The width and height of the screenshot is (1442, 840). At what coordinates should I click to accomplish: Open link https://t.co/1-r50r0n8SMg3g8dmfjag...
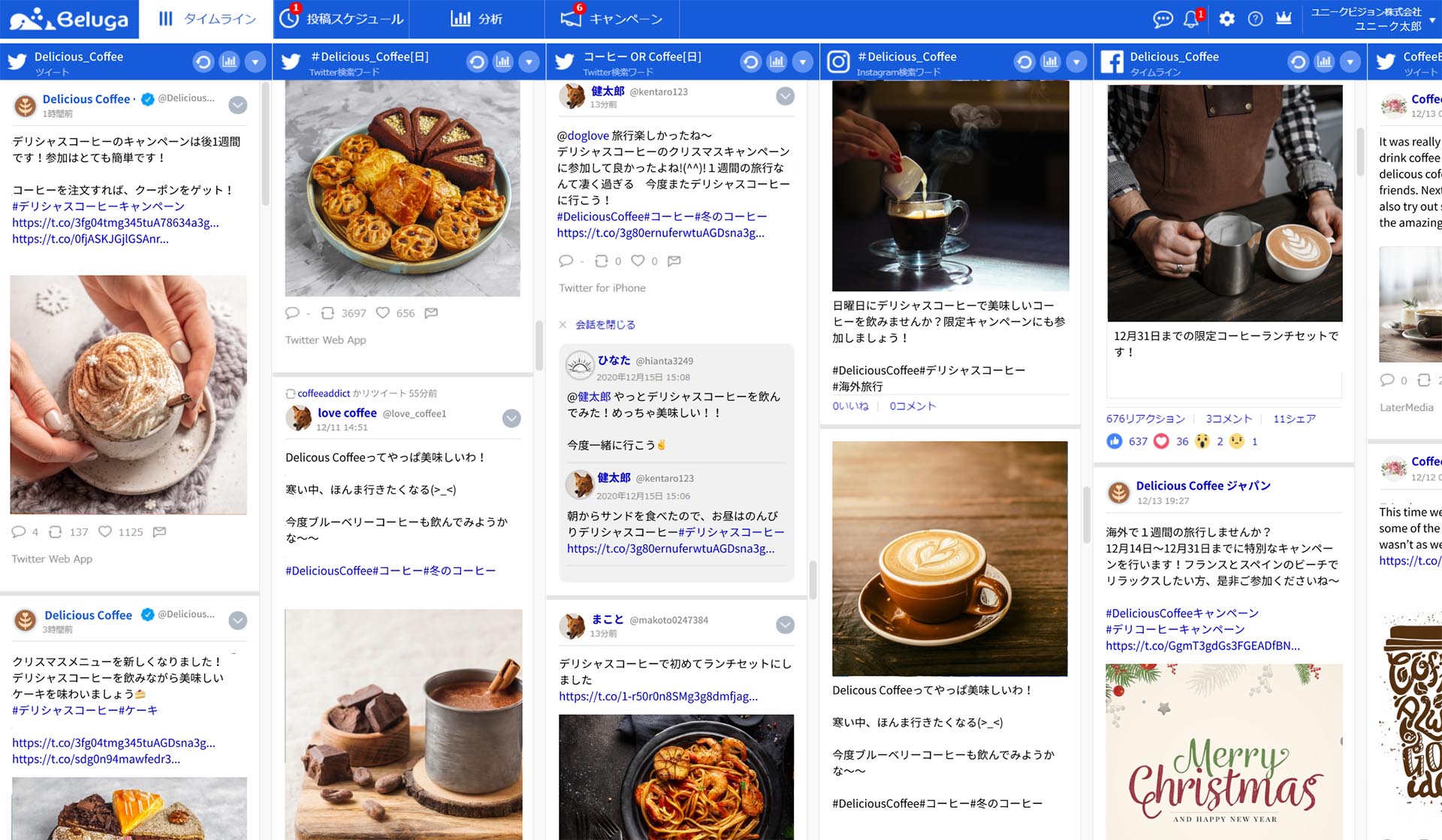coord(659,696)
